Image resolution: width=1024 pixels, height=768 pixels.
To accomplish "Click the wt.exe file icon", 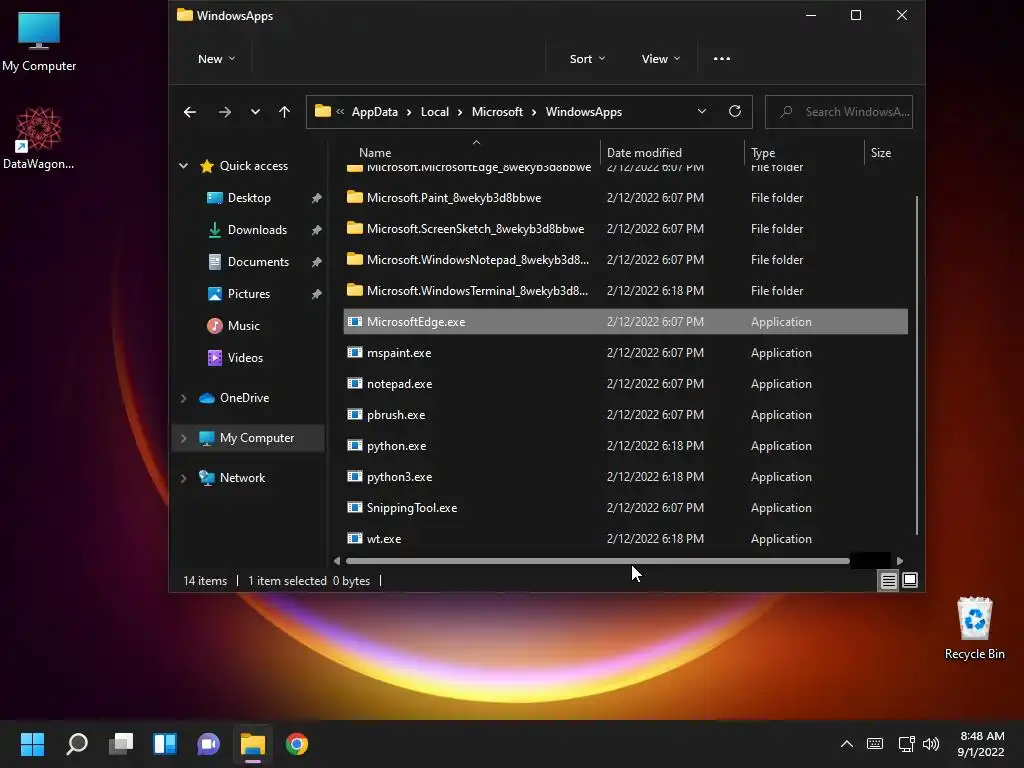I will (x=355, y=539).
